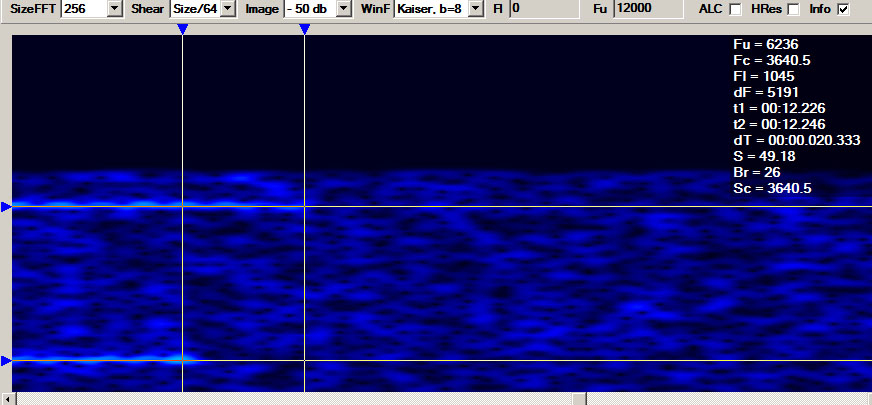
Task: Enable the ALC checkbox
Action: 735,9
